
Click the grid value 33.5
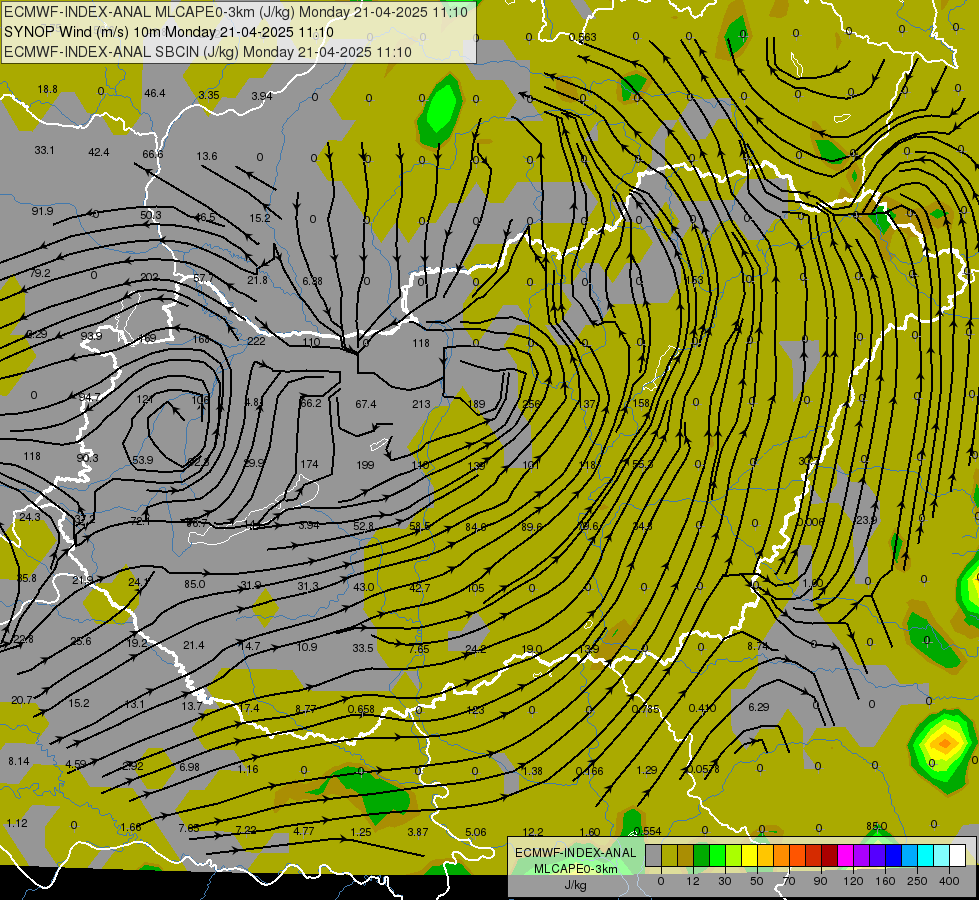[363, 648]
